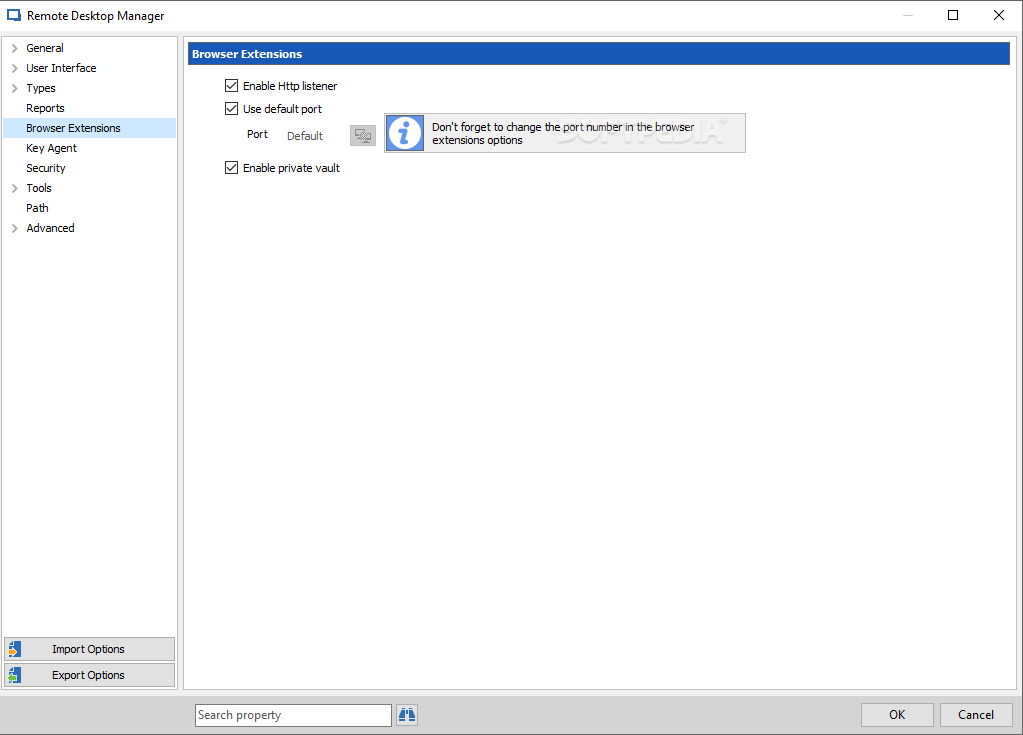Image resolution: width=1023 pixels, height=735 pixels.
Task: Disable the Enable private vault checkbox
Action: coord(232,168)
